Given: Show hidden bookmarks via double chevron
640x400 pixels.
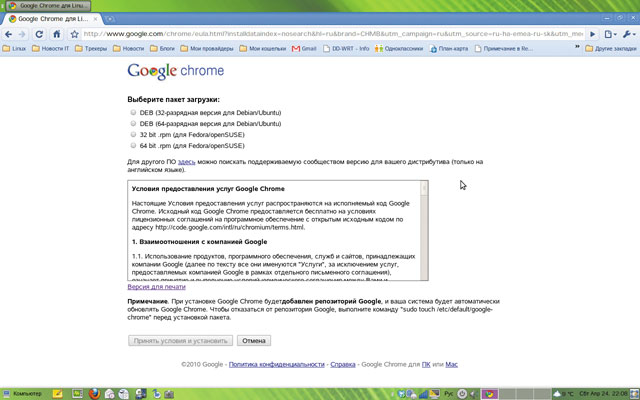Looking at the screenshot, I should [577, 47].
